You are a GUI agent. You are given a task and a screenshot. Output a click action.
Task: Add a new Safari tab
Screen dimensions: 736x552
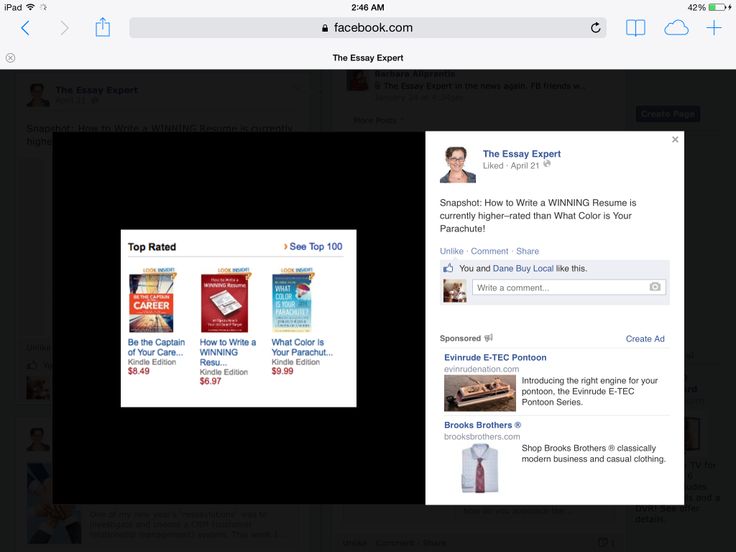pyautogui.click(x=714, y=28)
